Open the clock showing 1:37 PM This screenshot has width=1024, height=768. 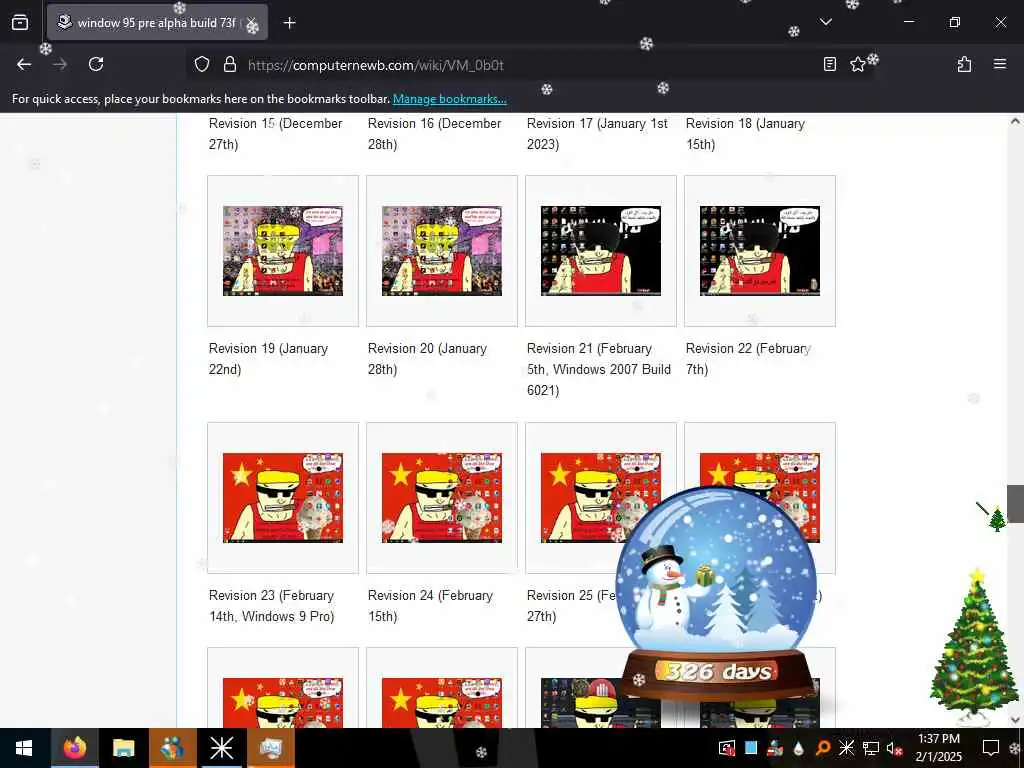coord(938,748)
